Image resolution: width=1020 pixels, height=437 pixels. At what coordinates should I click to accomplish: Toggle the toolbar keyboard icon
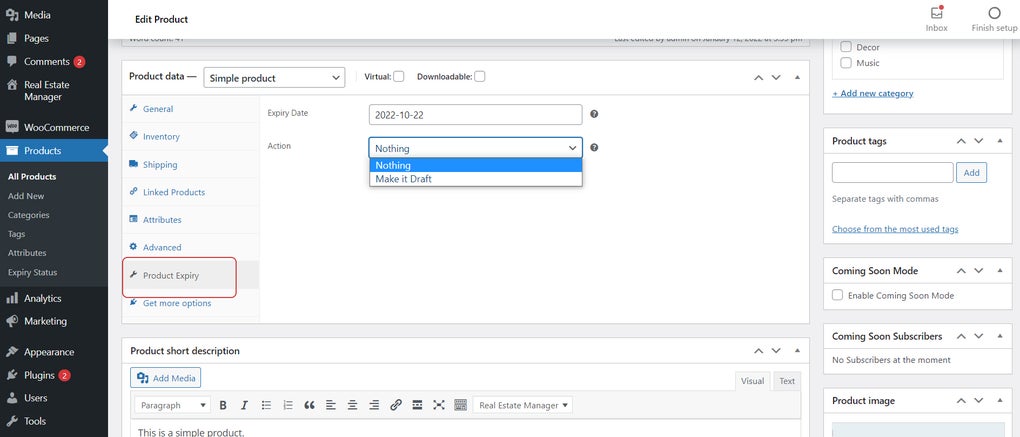click(460, 405)
